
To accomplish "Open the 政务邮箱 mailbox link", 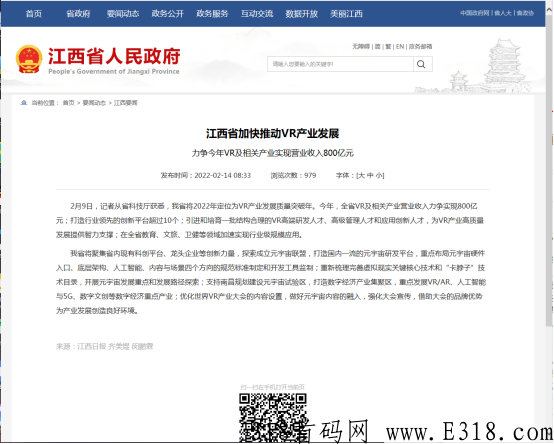I will 420,46.
